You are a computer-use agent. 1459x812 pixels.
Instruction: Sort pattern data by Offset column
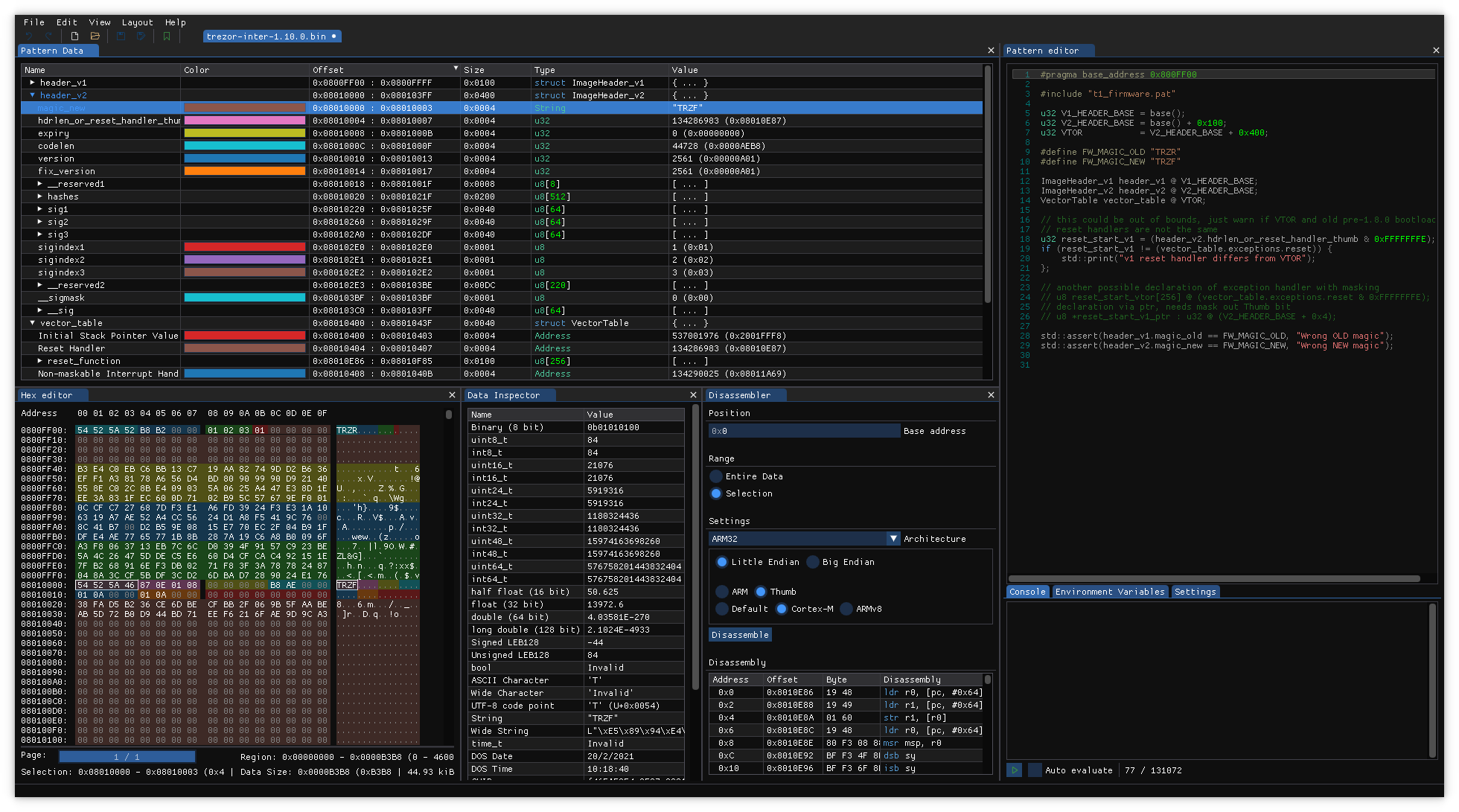(385, 70)
